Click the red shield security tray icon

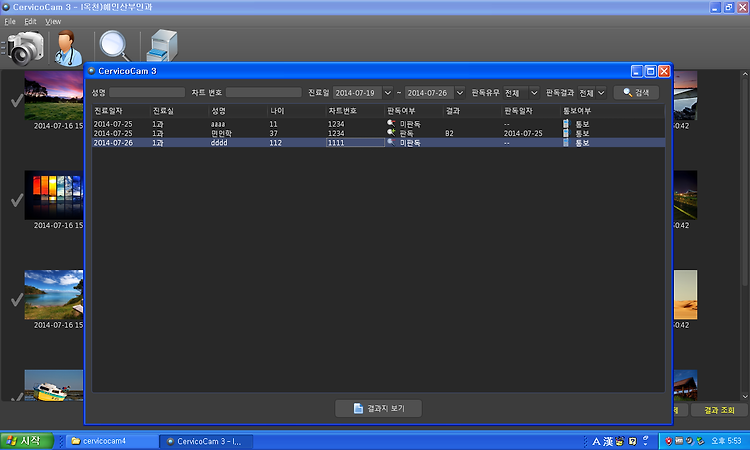pyautogui.click(x=668, y=441)
